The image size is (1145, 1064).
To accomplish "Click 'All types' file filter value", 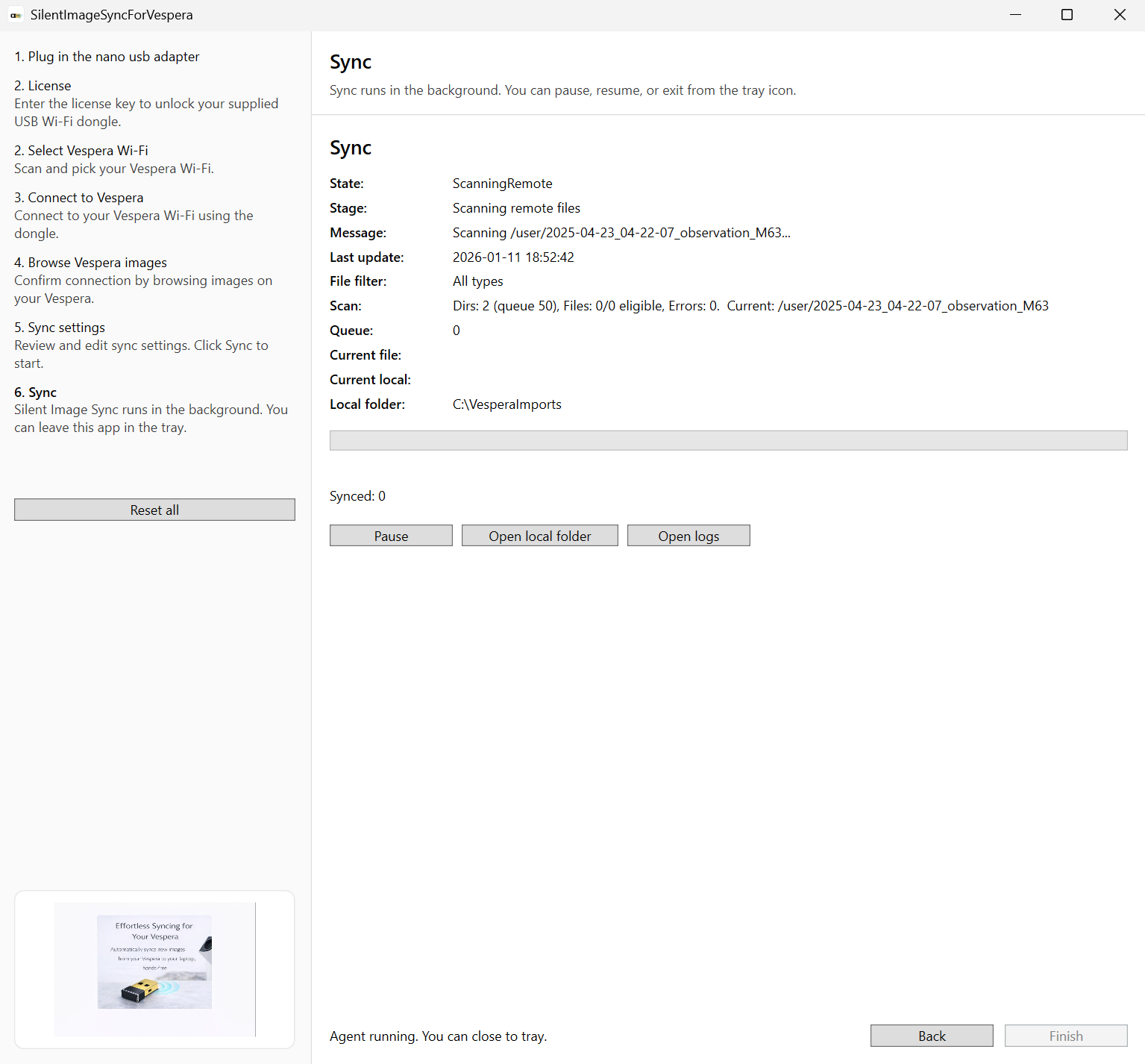I will [x=478, y=281].
